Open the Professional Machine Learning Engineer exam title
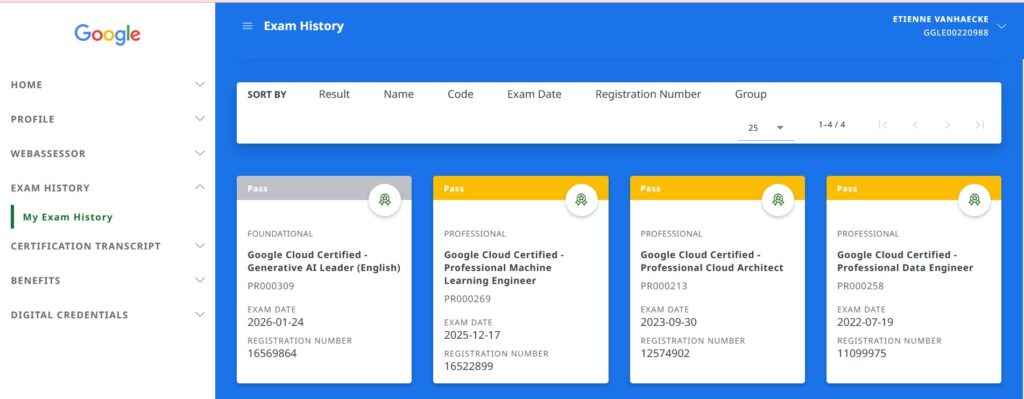The width and height of the screenshot is (1024, 399). click(504, 268)
